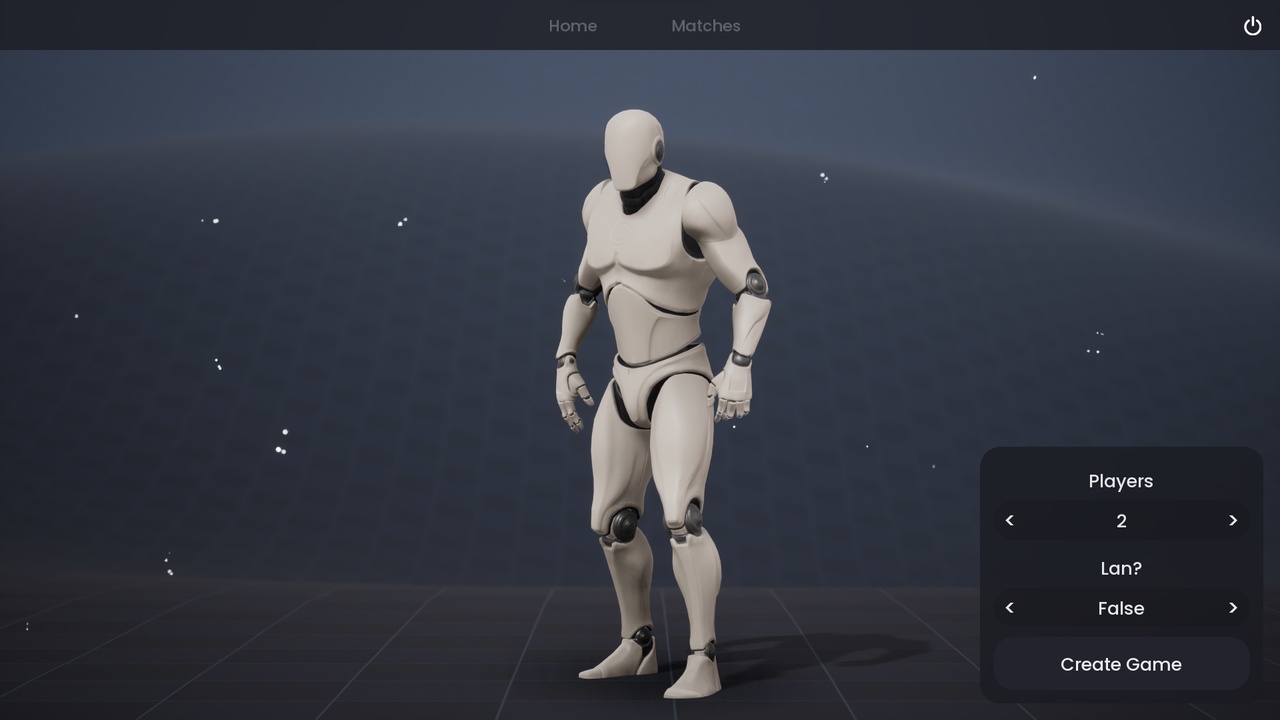The height and width of the screenshot is (720, 1280).
Task: Decrease Players count with left arrow
Action: tap(1010, 520)
